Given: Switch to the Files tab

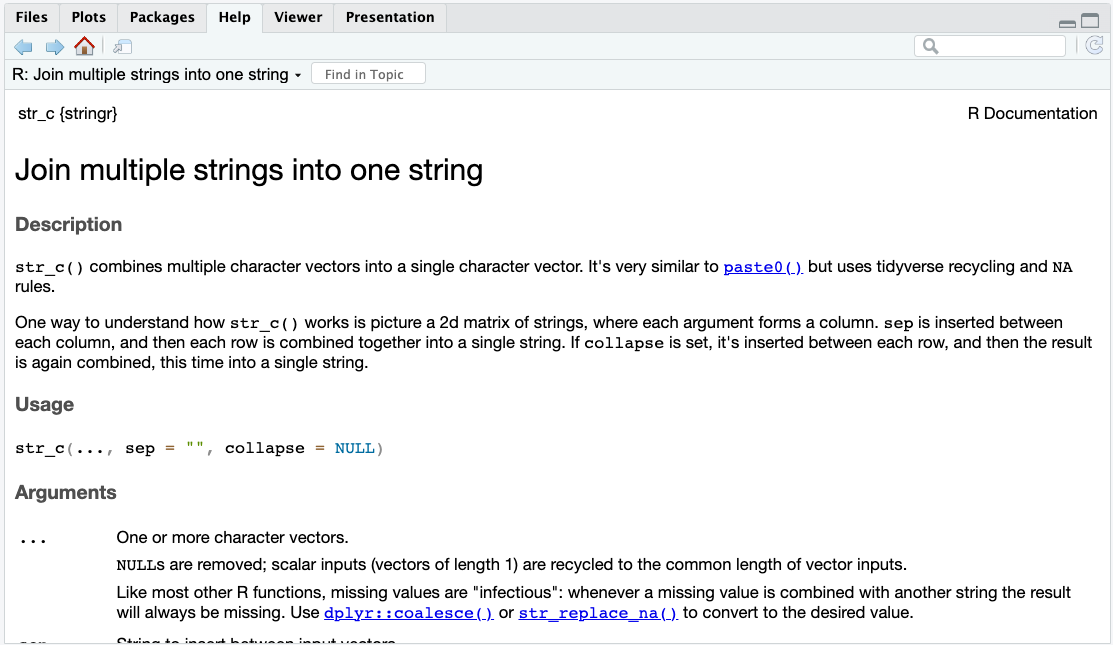Looking at the screenshot, I should [x=32, y=17].
